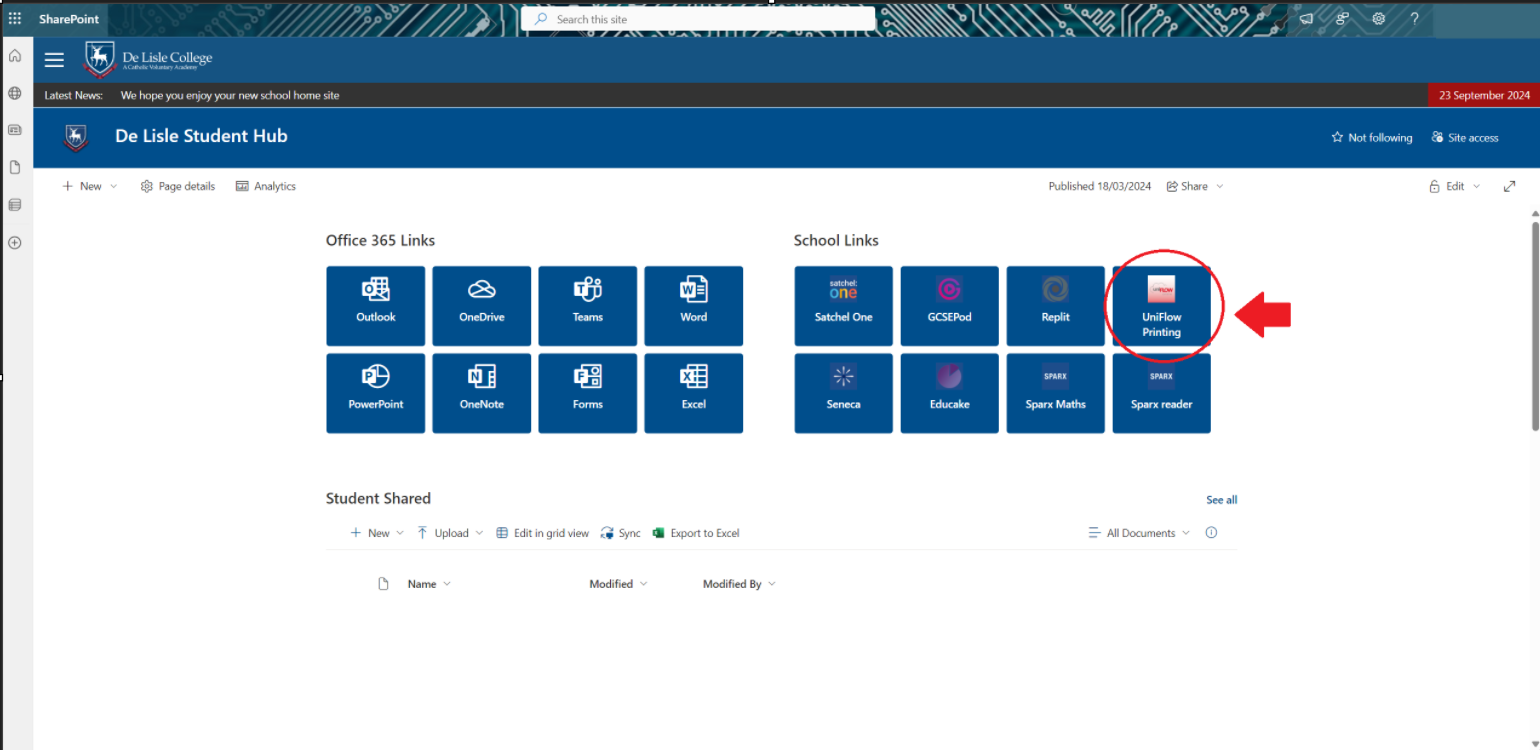Open the settings gear in top bar

1378,19
